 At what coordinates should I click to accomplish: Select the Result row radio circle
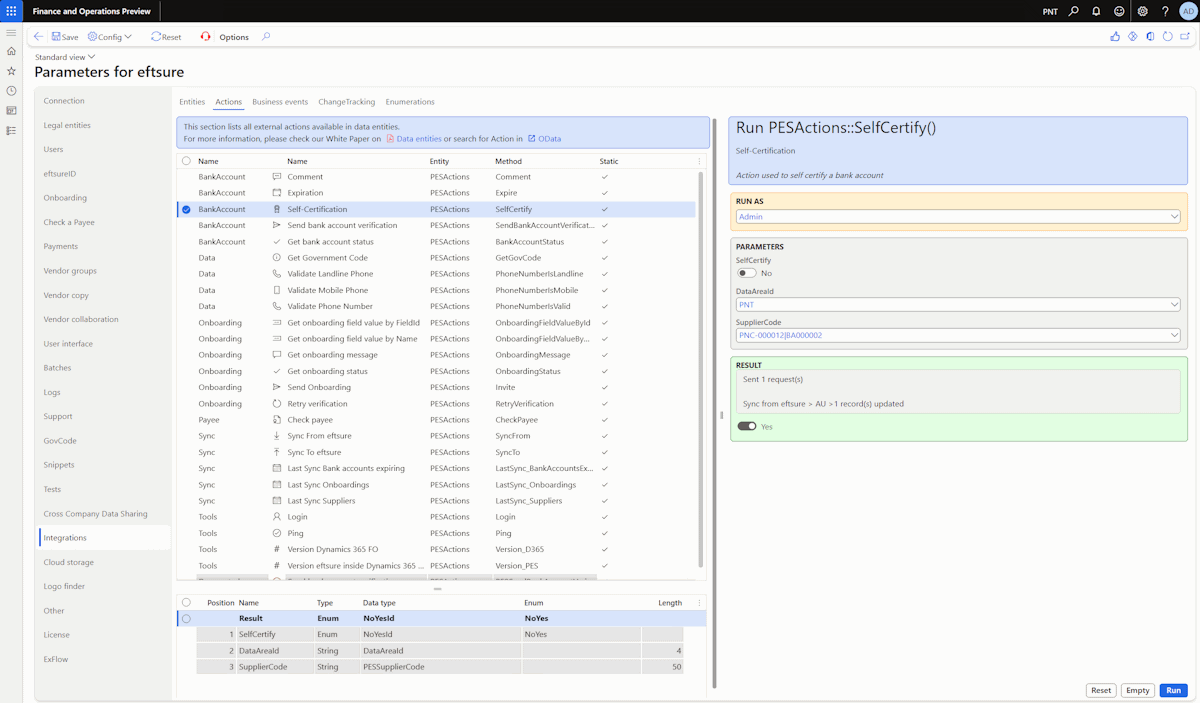click(186, 619)
